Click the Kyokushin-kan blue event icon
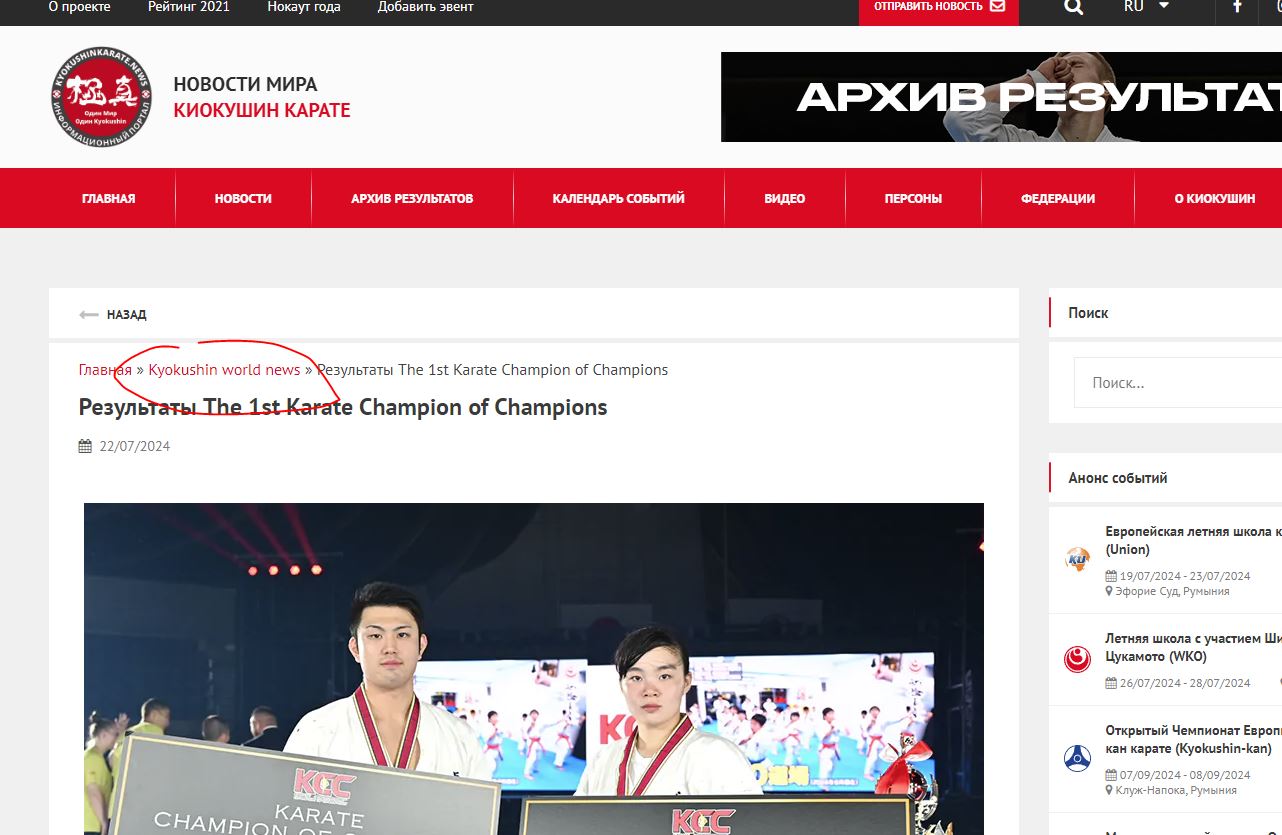 (x=1077, y=758)
